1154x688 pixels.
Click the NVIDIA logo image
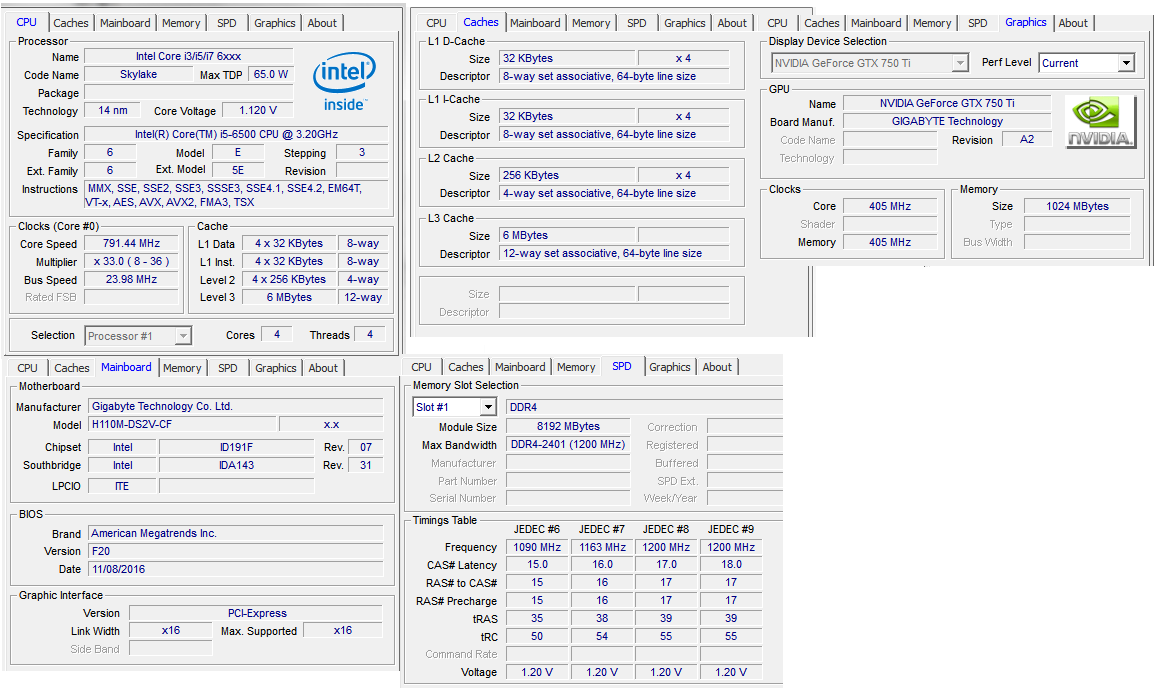1100,122
